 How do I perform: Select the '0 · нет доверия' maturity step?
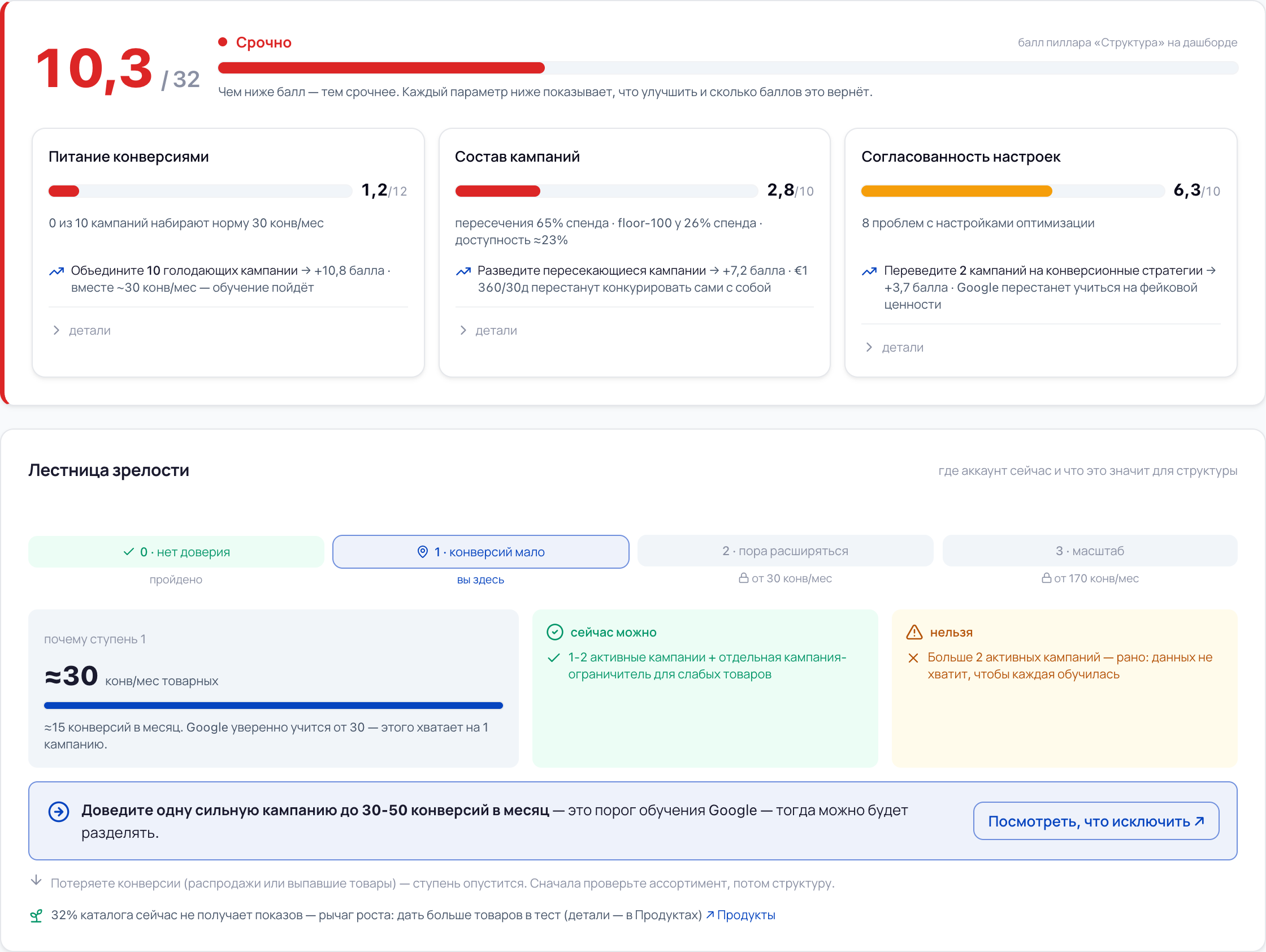(176, 551)
